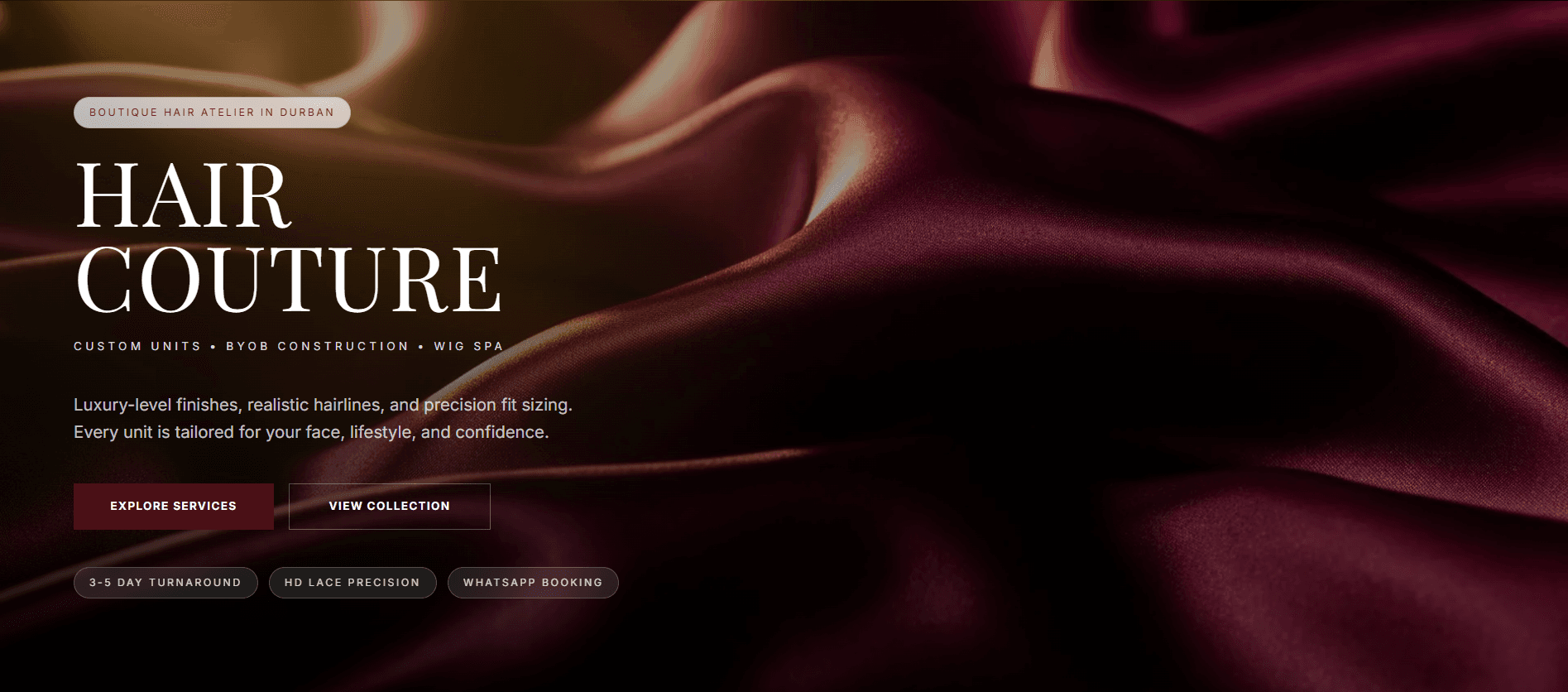Select the 3-5 Day Turnaround pill

(165, 582)
